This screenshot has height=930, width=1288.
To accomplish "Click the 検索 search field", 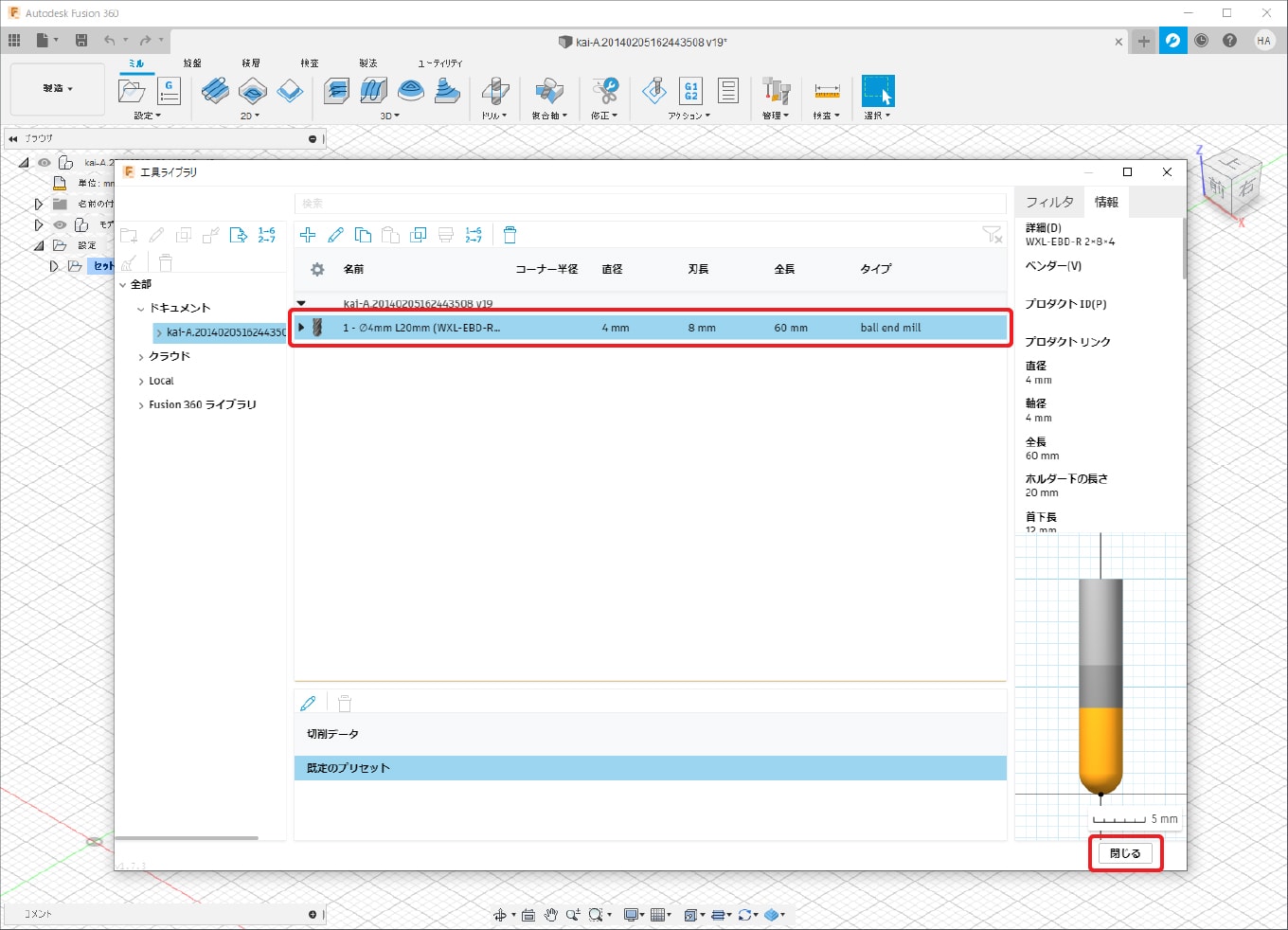I will 650,204.
